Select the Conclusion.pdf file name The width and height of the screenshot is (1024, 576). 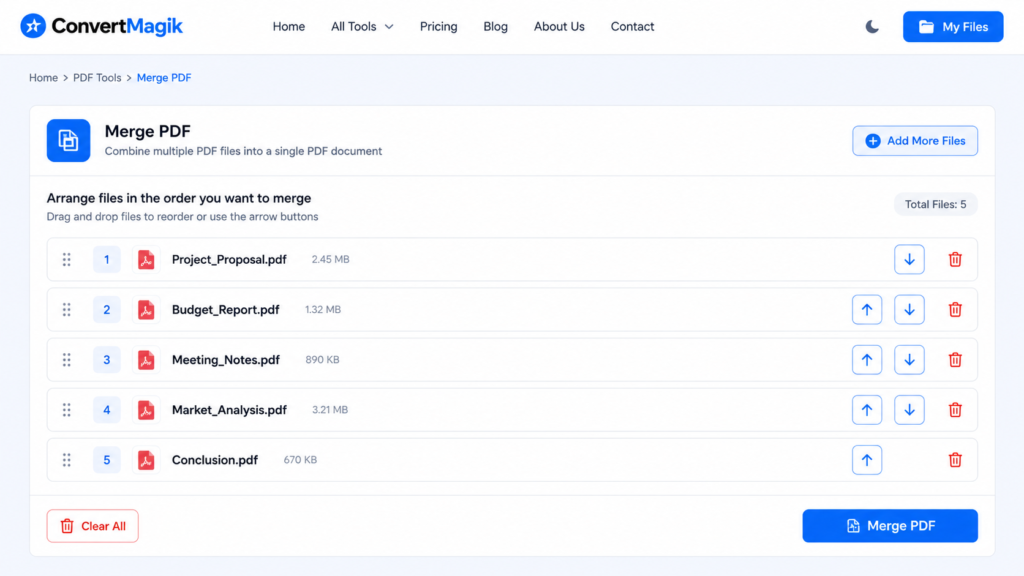pos(215,460)
